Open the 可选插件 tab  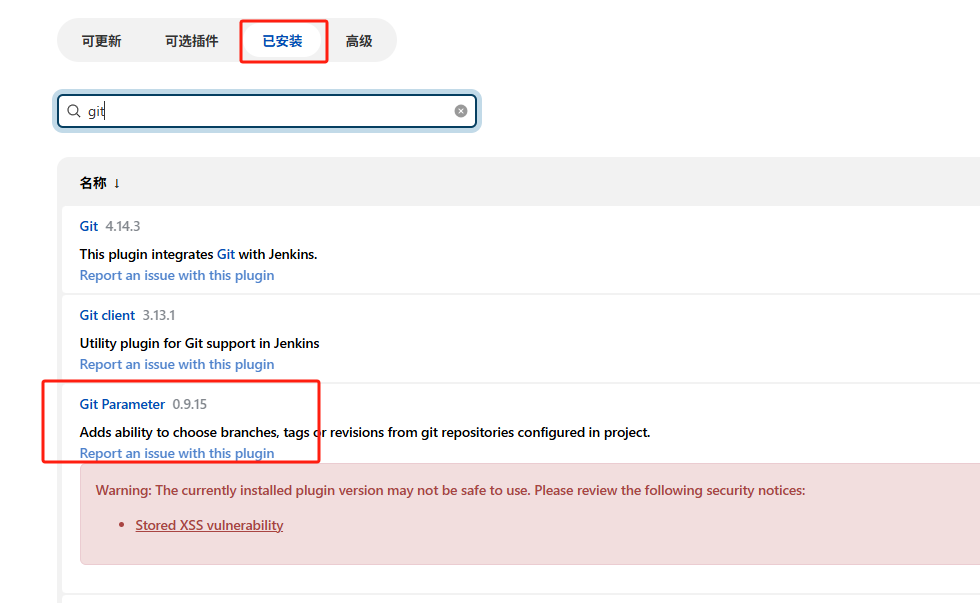coord(191,41)
